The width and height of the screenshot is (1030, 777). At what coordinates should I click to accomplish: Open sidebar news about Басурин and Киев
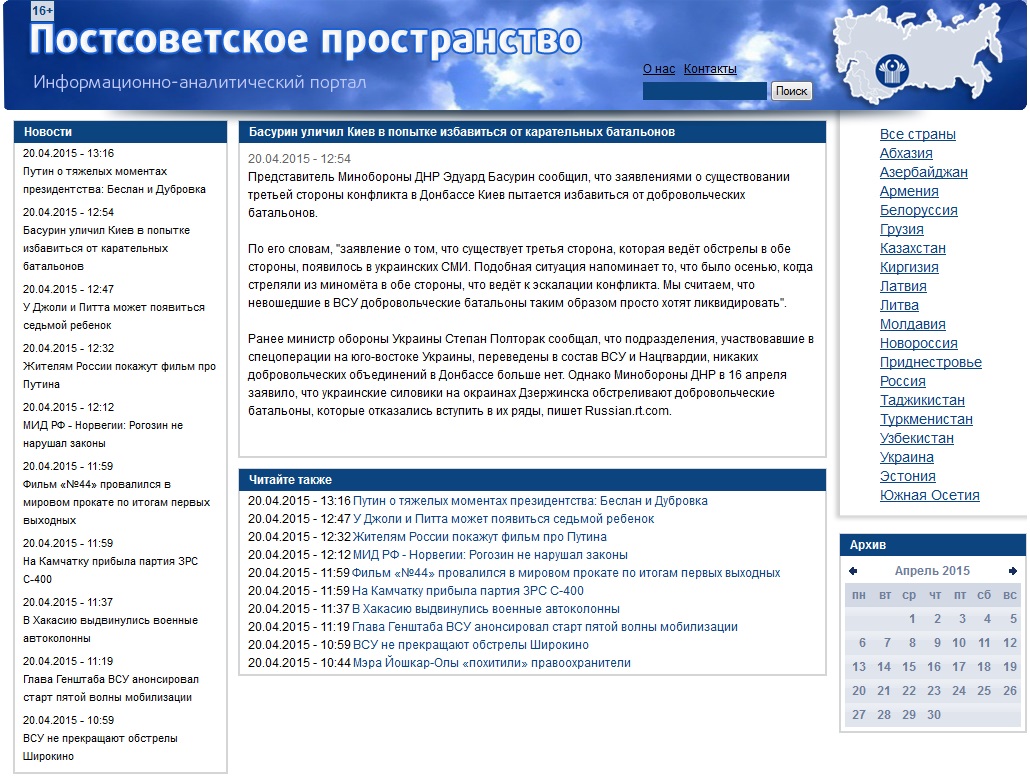click(x=106, y=248)
